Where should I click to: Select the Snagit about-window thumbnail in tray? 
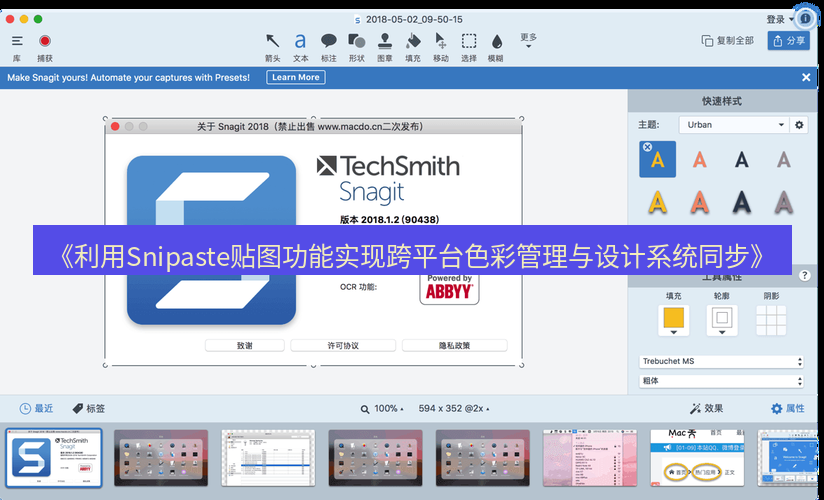click(x=54, y=458)
